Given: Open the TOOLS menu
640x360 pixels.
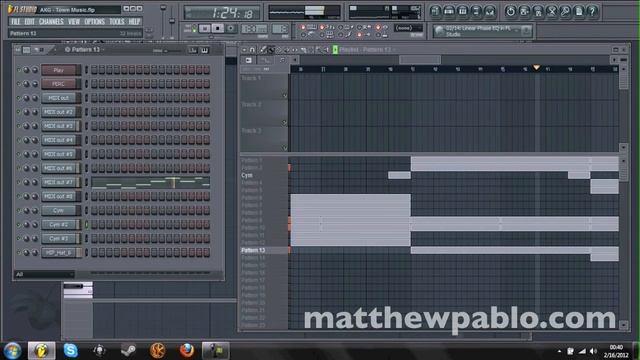Looking at the screenshot, I should coord(117,22).
